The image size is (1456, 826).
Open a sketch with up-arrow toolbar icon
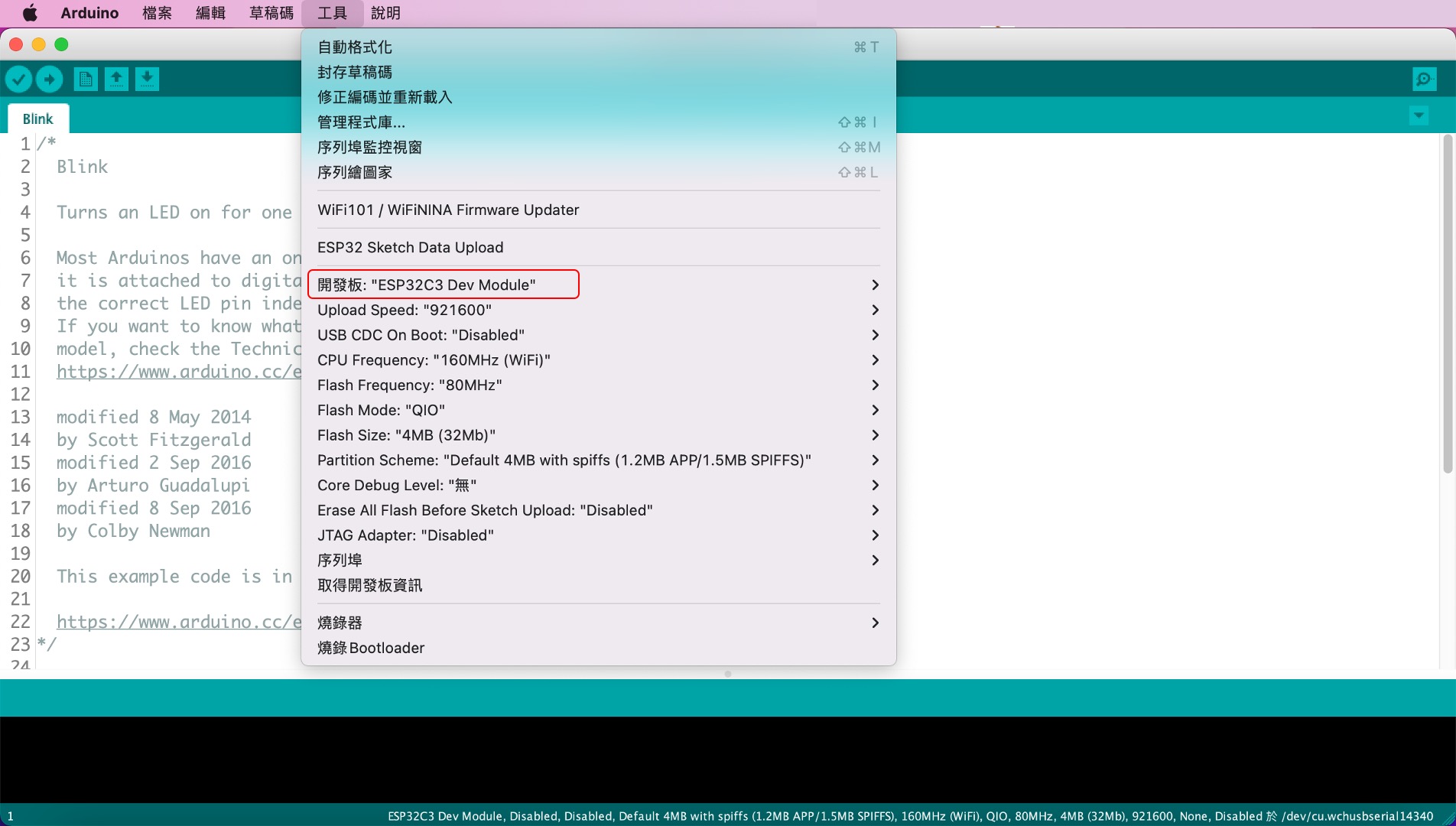pos(116,79)
